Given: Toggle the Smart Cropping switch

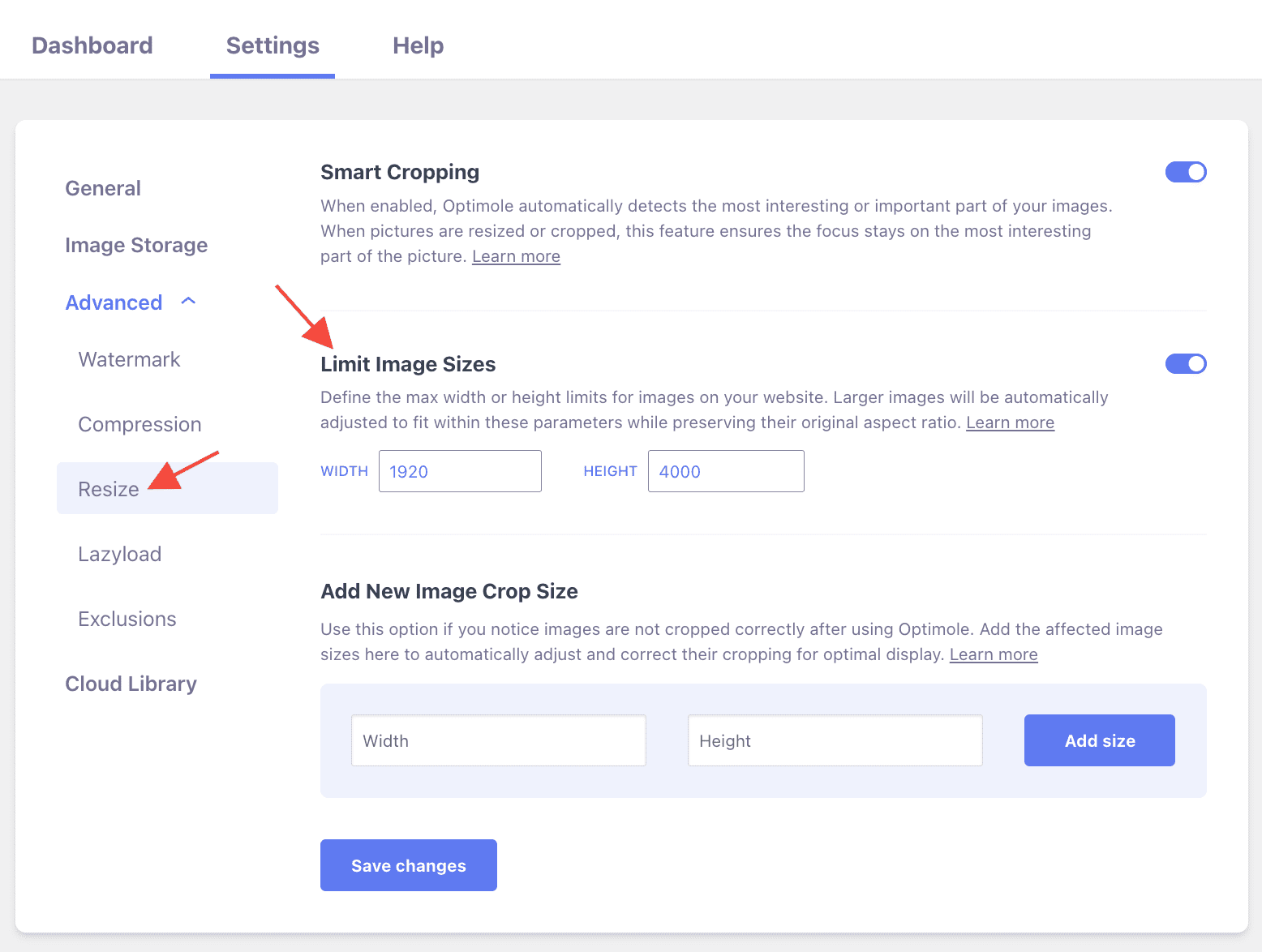Looking at the screenshot, I should (x=1185, y=172).
